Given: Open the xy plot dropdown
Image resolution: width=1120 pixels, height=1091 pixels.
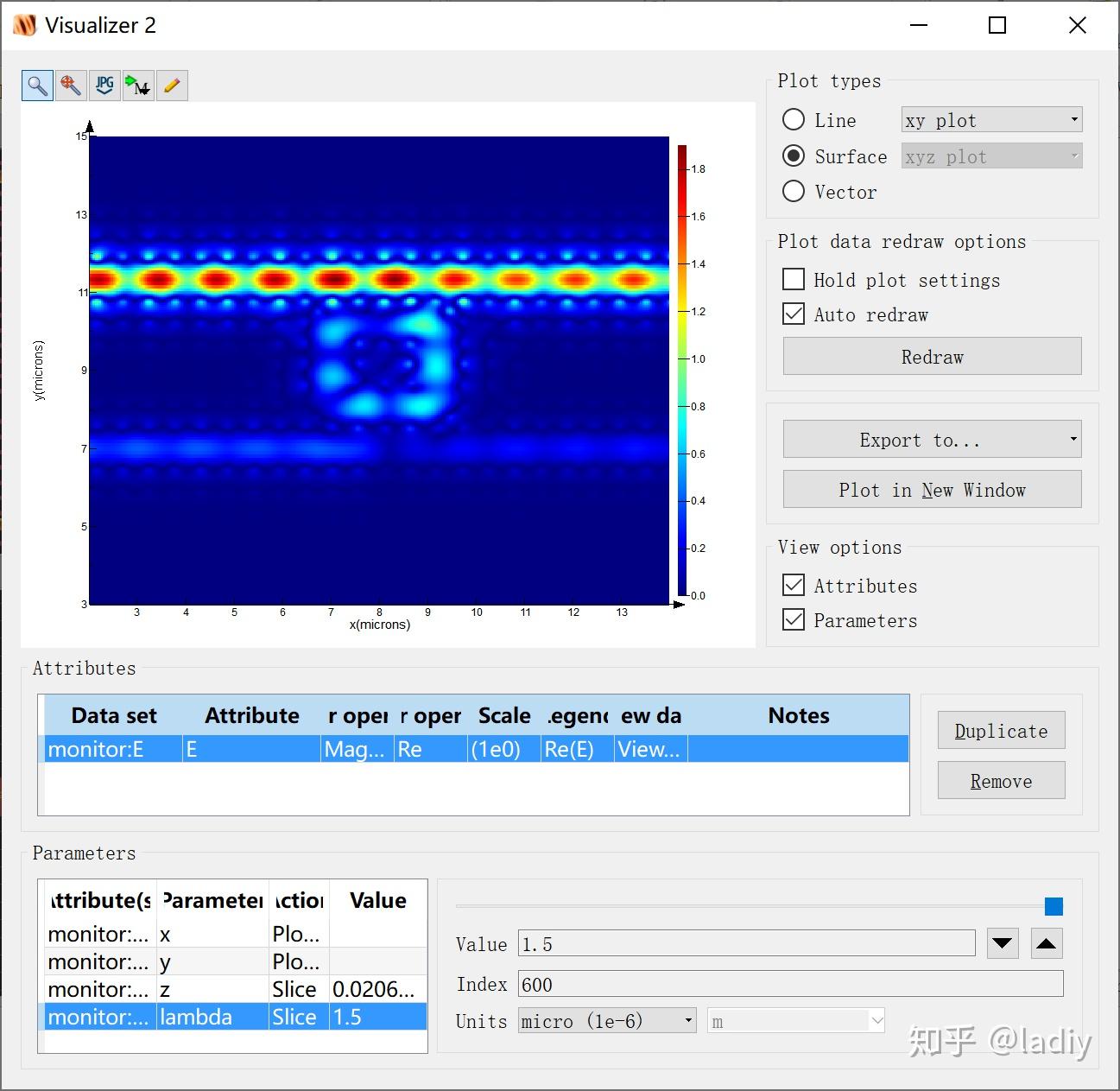Looking at the screenshot, I should [x=991, y=120].
